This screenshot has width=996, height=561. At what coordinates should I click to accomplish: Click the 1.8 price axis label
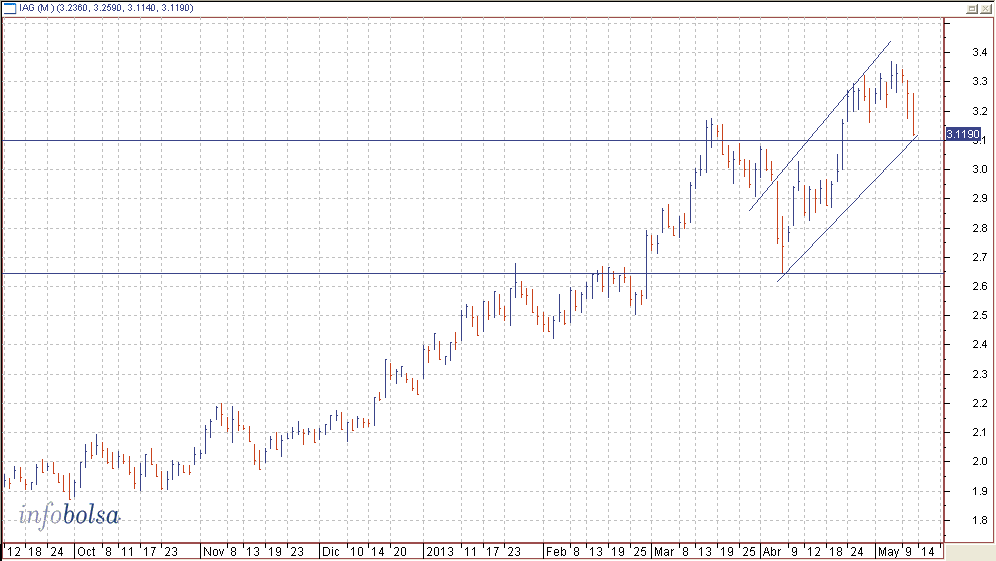979,520
